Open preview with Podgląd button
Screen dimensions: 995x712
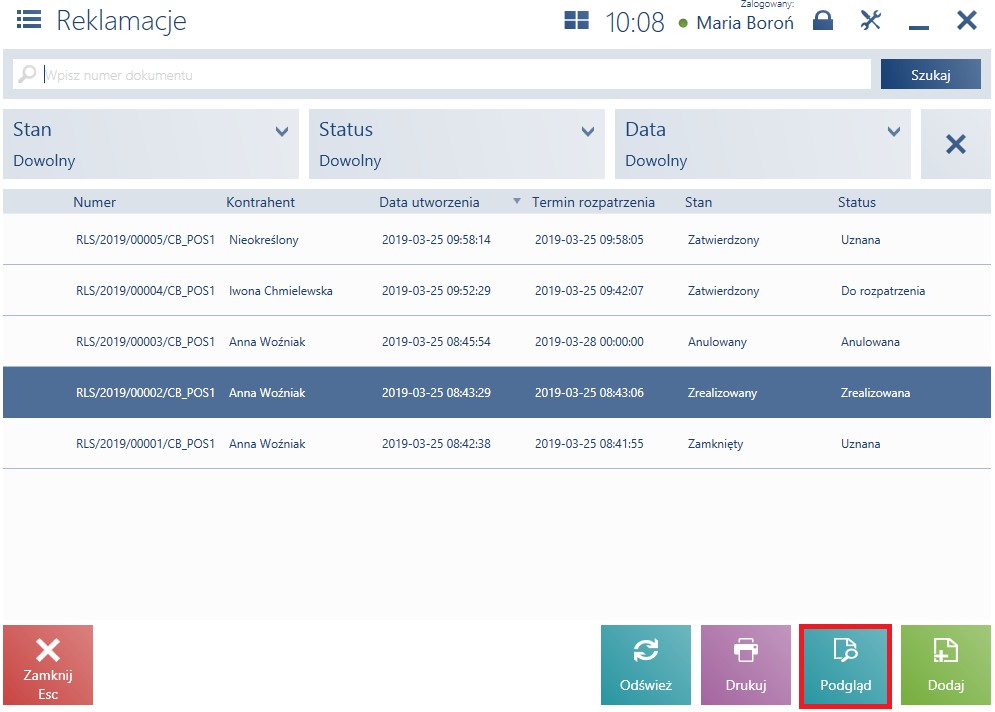click(x=845, y=666)
